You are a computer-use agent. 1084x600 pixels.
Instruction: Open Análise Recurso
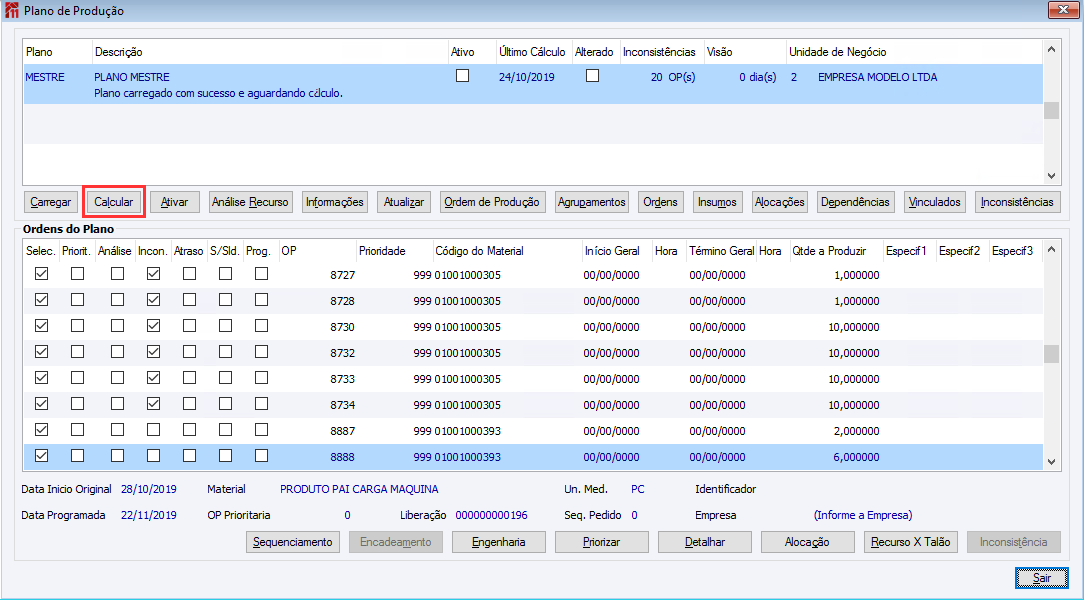250,202
